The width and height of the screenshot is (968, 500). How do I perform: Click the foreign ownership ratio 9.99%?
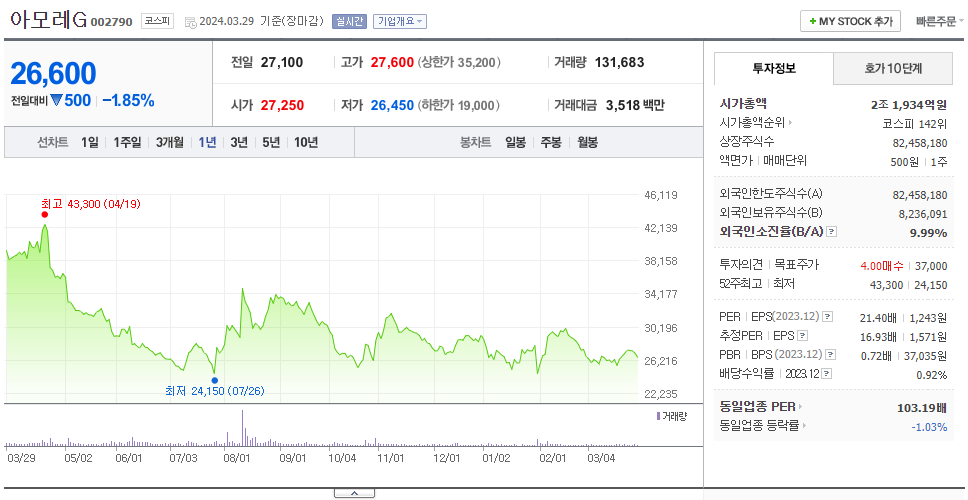pyautogui.click(x=928, y=233)
